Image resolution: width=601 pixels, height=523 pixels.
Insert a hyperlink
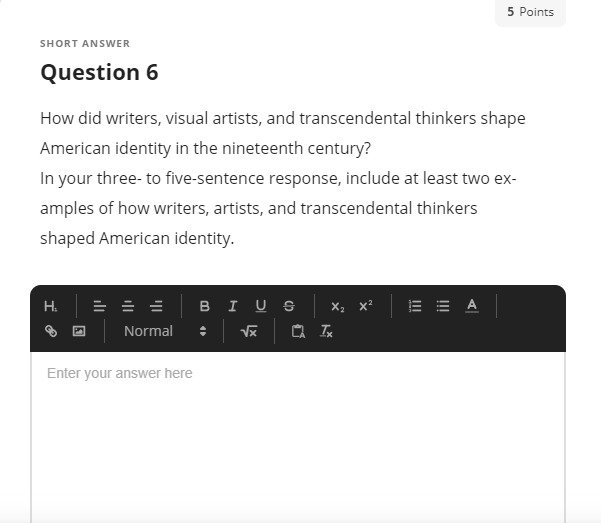coord(51,331)
